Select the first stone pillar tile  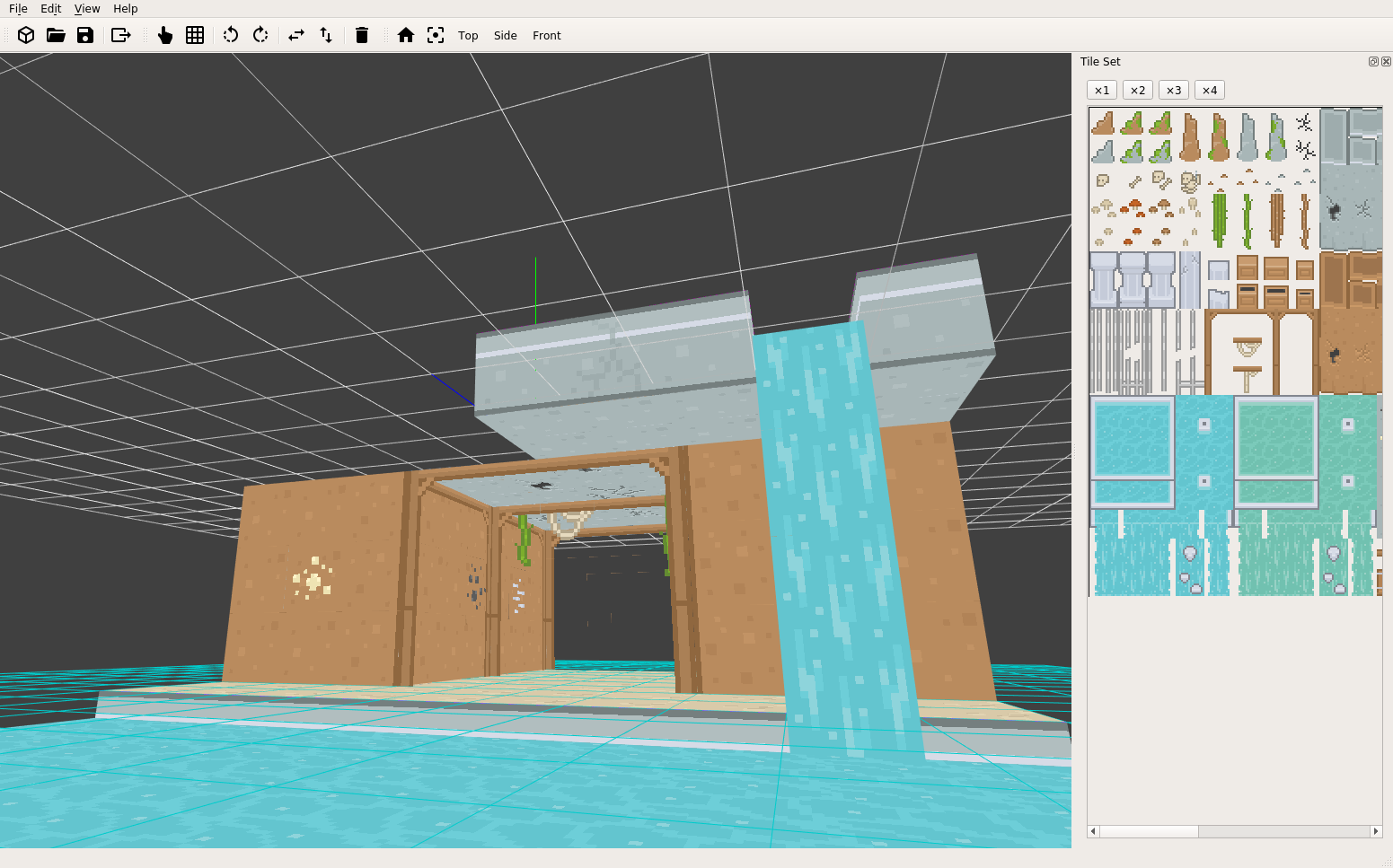(1104, 279)
